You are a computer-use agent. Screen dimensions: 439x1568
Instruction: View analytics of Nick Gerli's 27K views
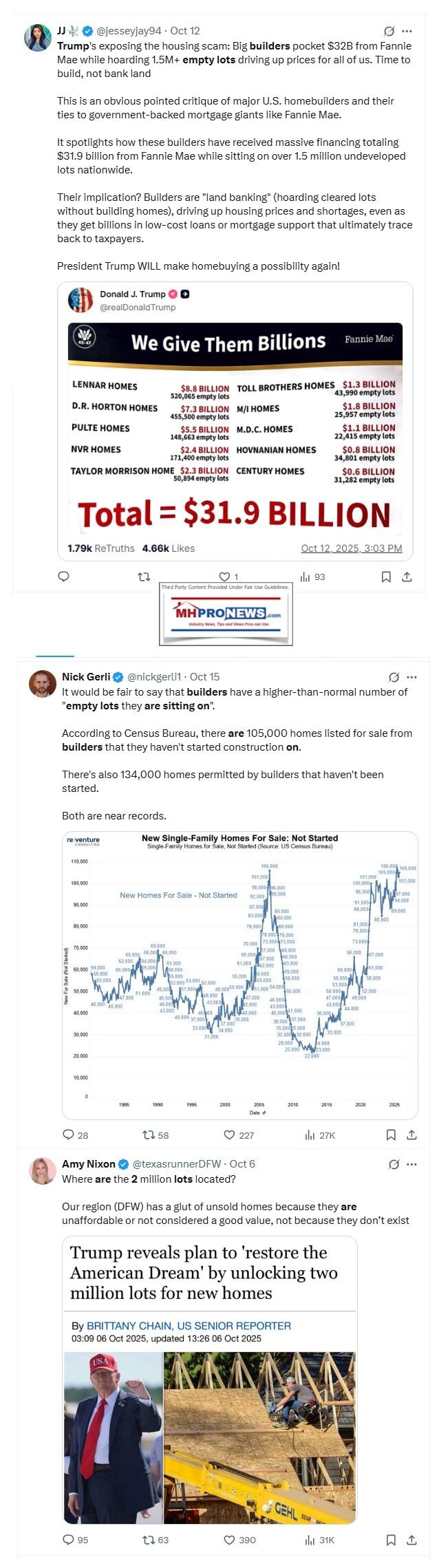point(310,1135)
